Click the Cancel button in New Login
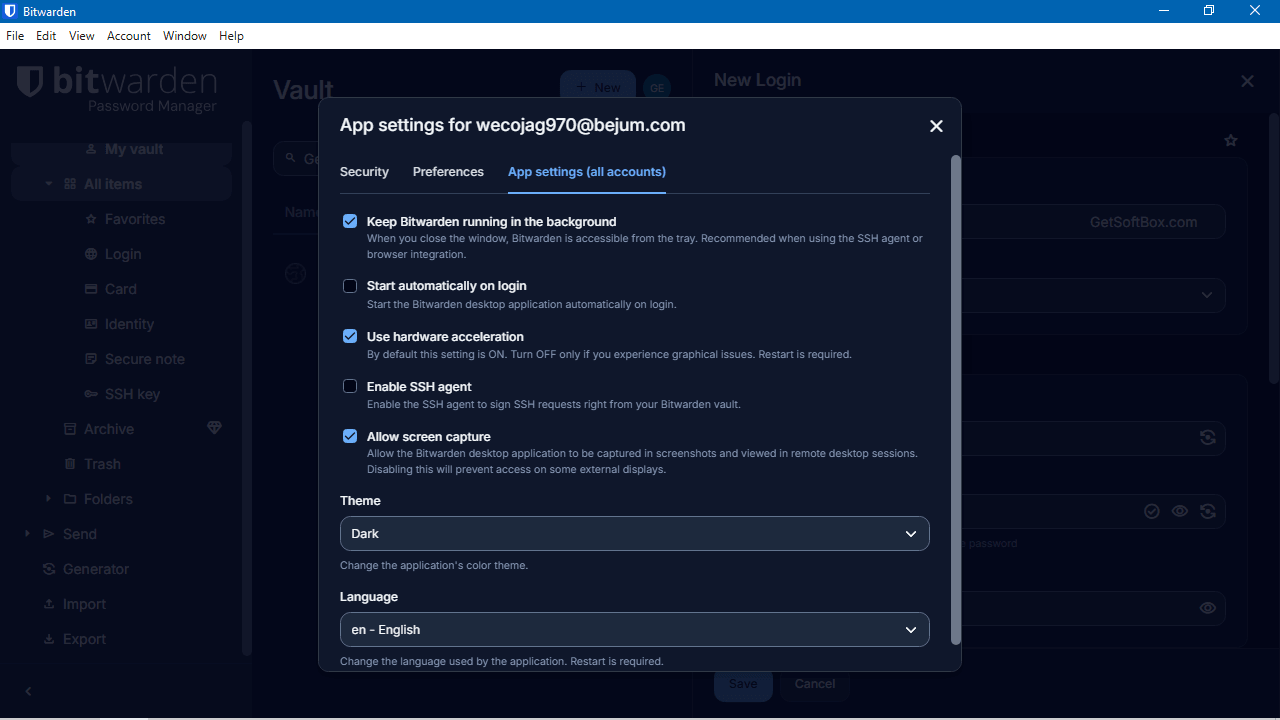The image size is (1280, 720). [x=815, y=684]
